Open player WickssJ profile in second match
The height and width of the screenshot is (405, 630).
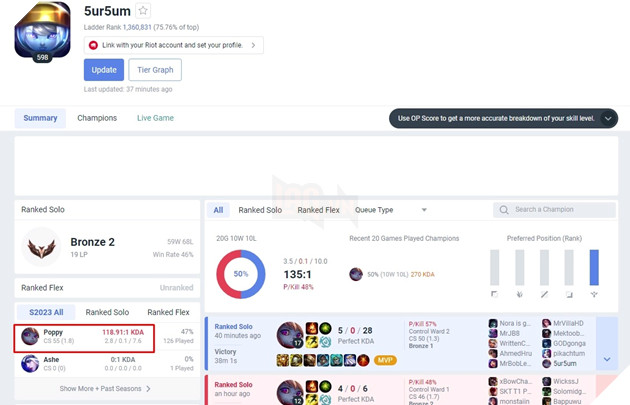566,381
